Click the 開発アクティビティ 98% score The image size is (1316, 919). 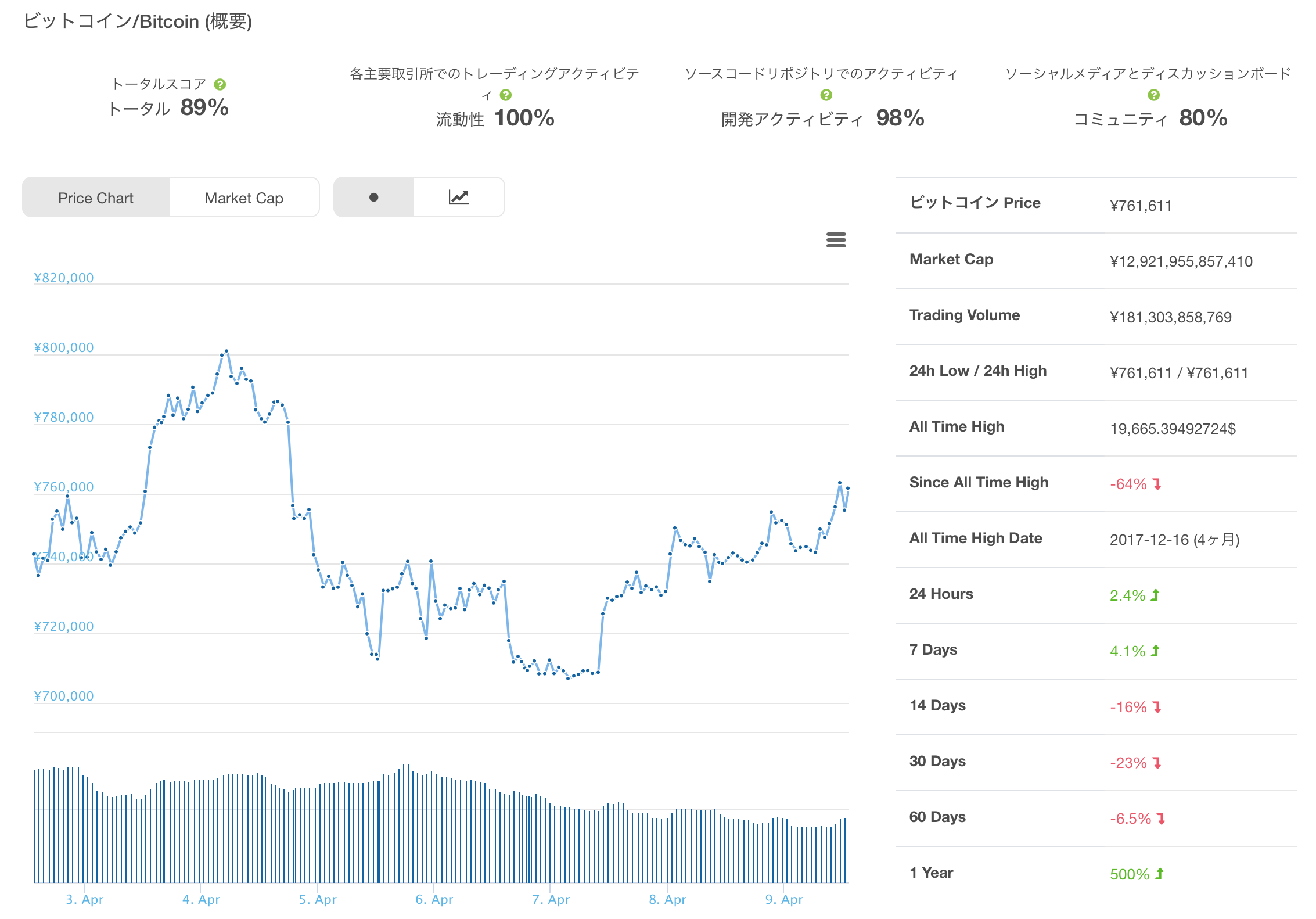[822, 119]
